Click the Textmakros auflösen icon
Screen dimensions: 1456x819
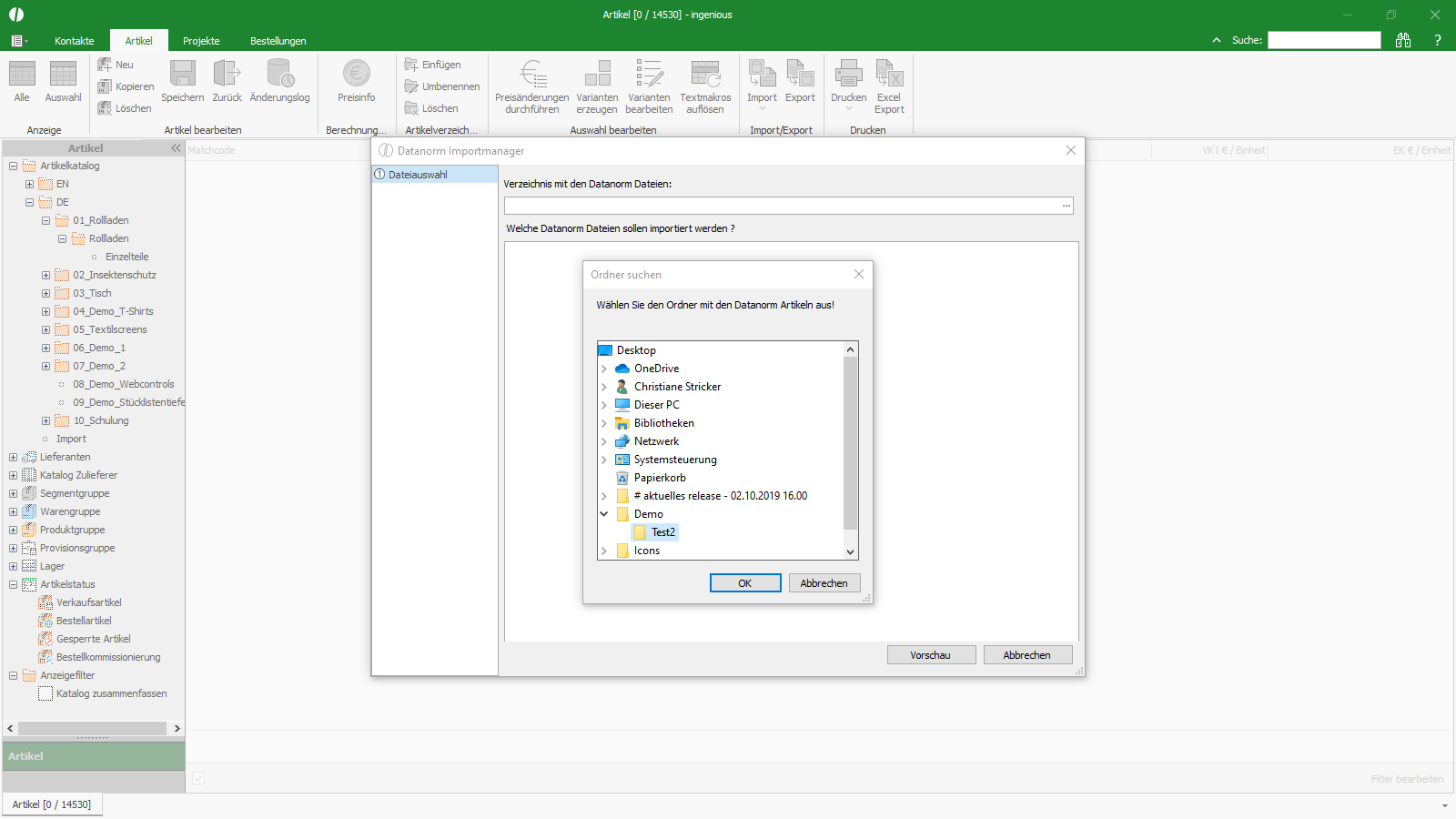pyautogui.click(x=705, y=74)
